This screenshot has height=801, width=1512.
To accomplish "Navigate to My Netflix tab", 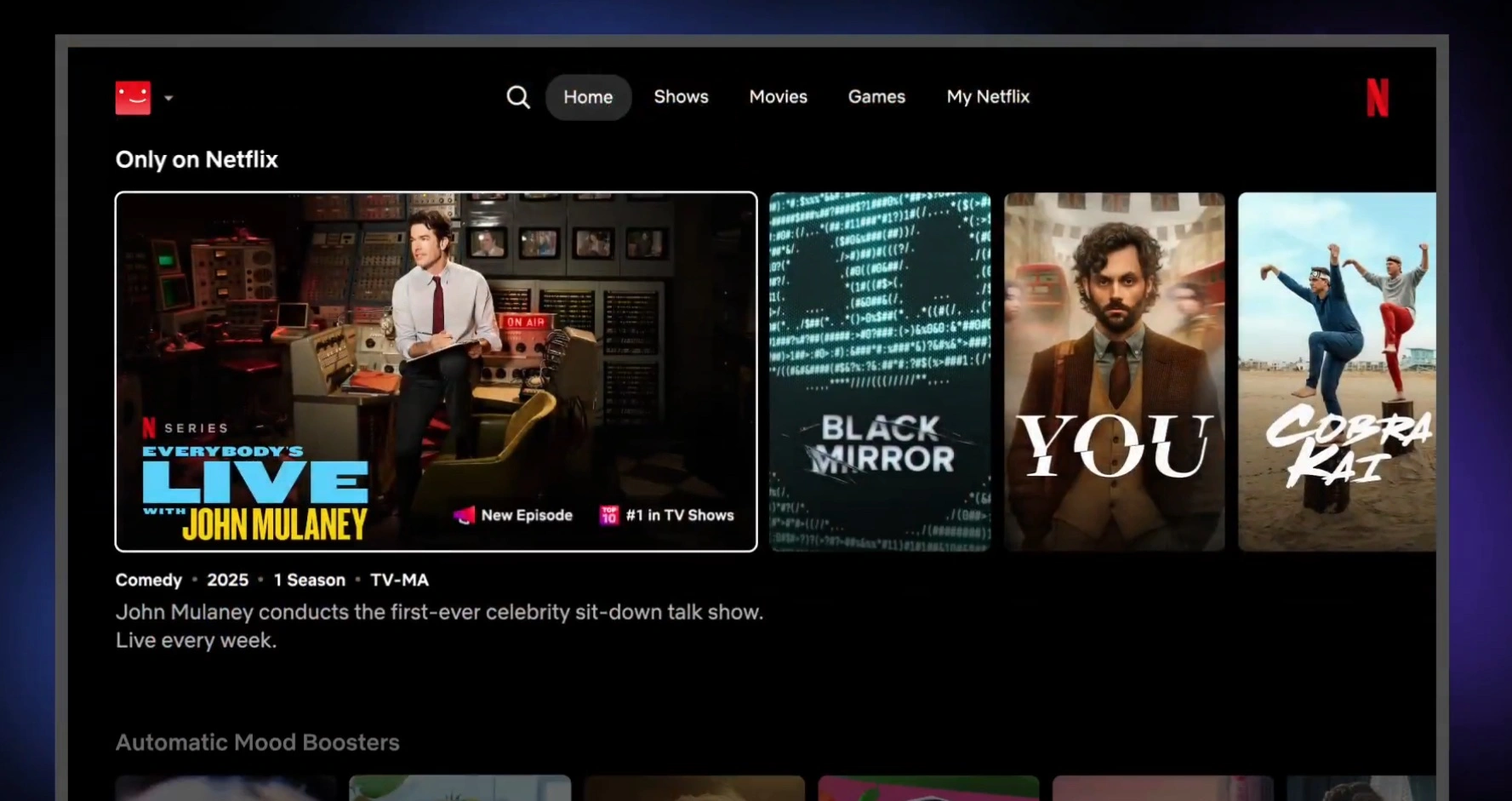I will [988, 97].
